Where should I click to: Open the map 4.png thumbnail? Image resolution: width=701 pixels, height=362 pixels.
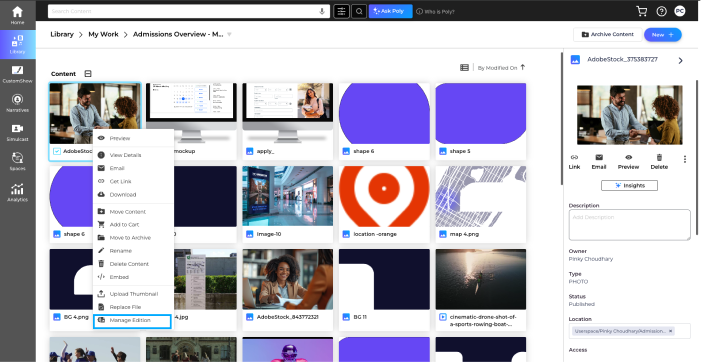click(x=481, y=196)
